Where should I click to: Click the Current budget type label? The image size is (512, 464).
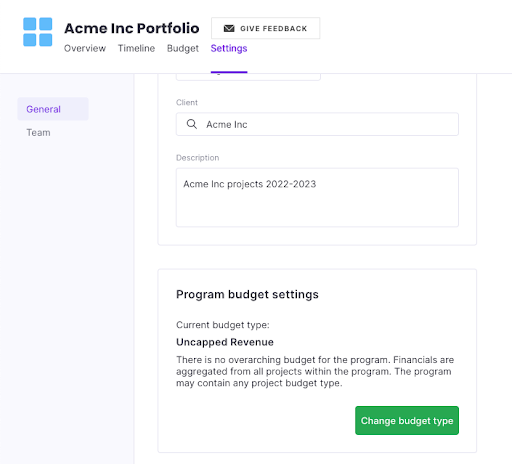coord(223,325)
